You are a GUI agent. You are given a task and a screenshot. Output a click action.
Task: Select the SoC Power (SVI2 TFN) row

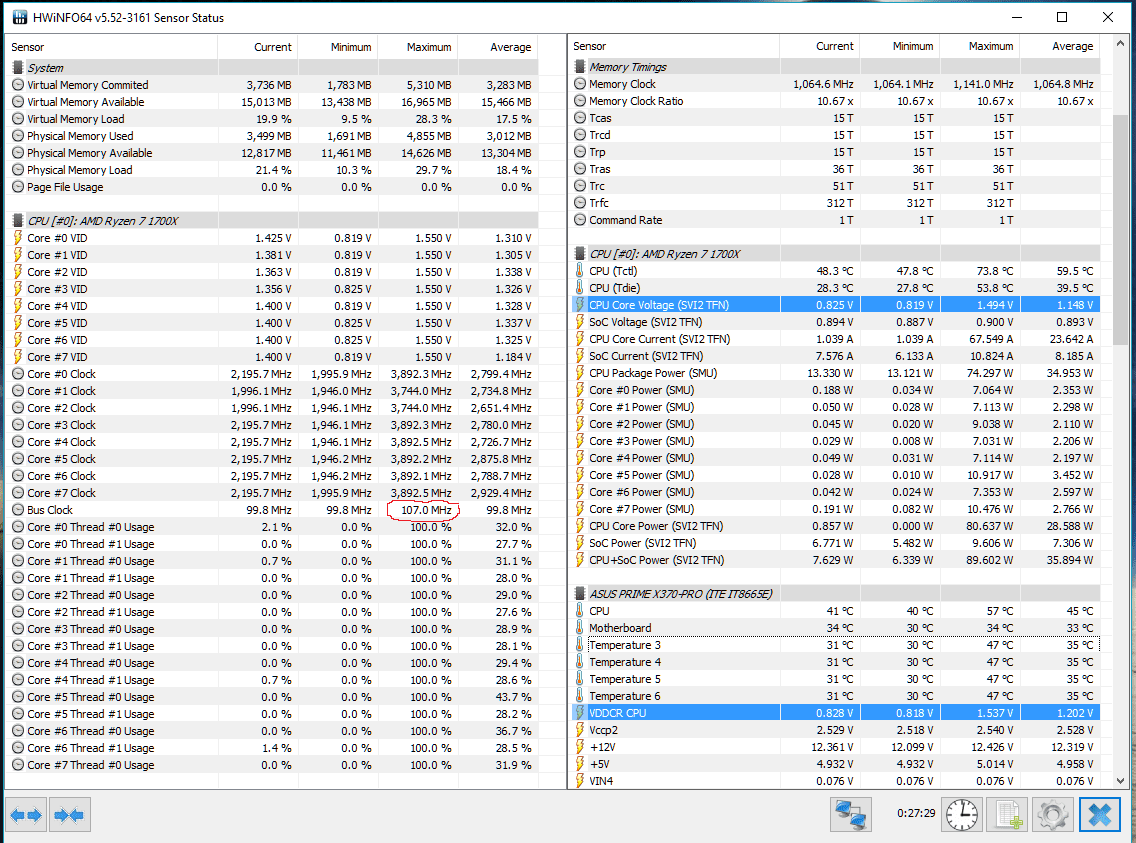(x=836, y=543)
